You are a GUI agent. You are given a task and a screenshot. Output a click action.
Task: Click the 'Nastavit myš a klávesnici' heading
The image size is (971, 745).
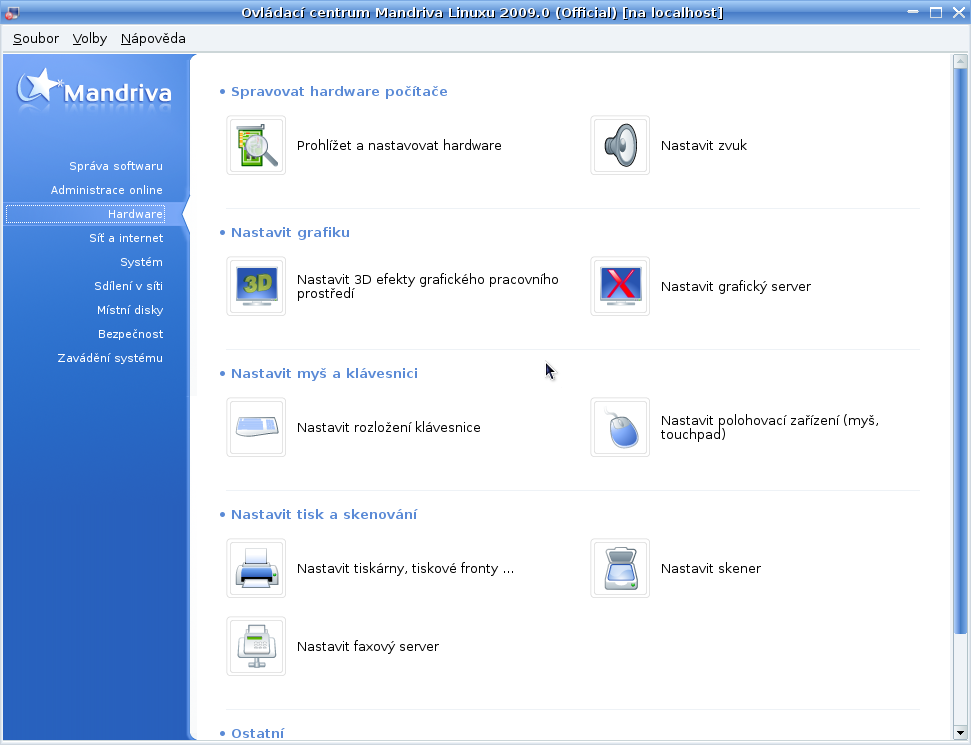pyautogui.click(x=324, y=373)
